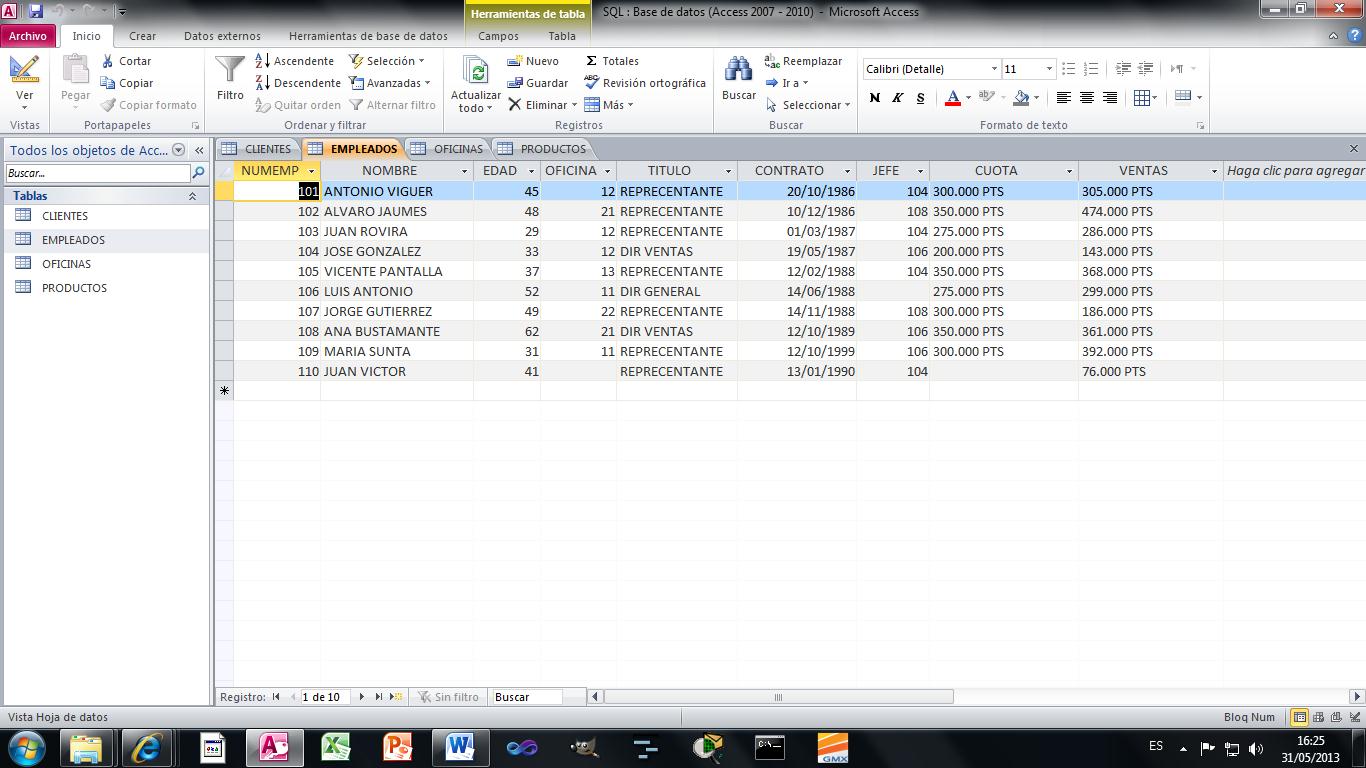The height and width of the screenshot is (768, 1366).
Task: Click the Save icon in quick access toolbar
Action: point(36,11)
